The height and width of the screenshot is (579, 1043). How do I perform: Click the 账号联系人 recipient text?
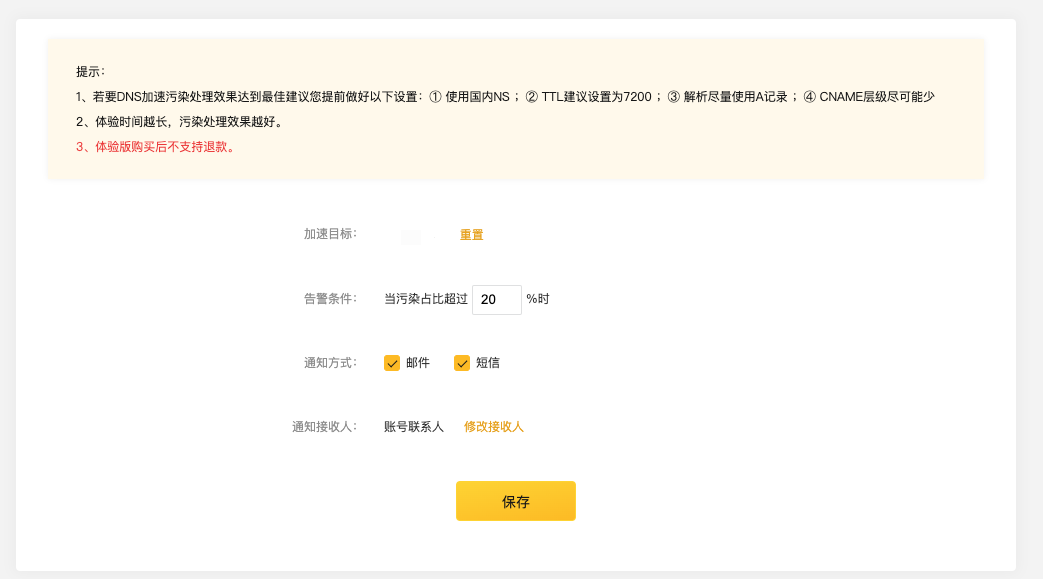click(414, 427)
